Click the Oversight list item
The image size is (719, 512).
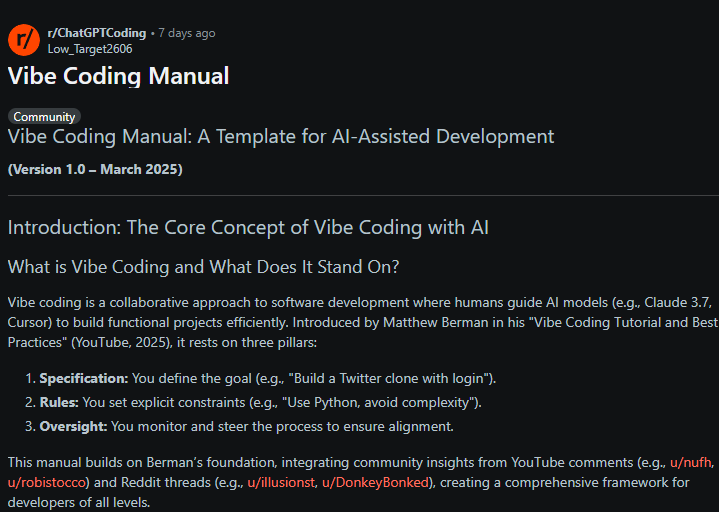click(x=239, y=426)
